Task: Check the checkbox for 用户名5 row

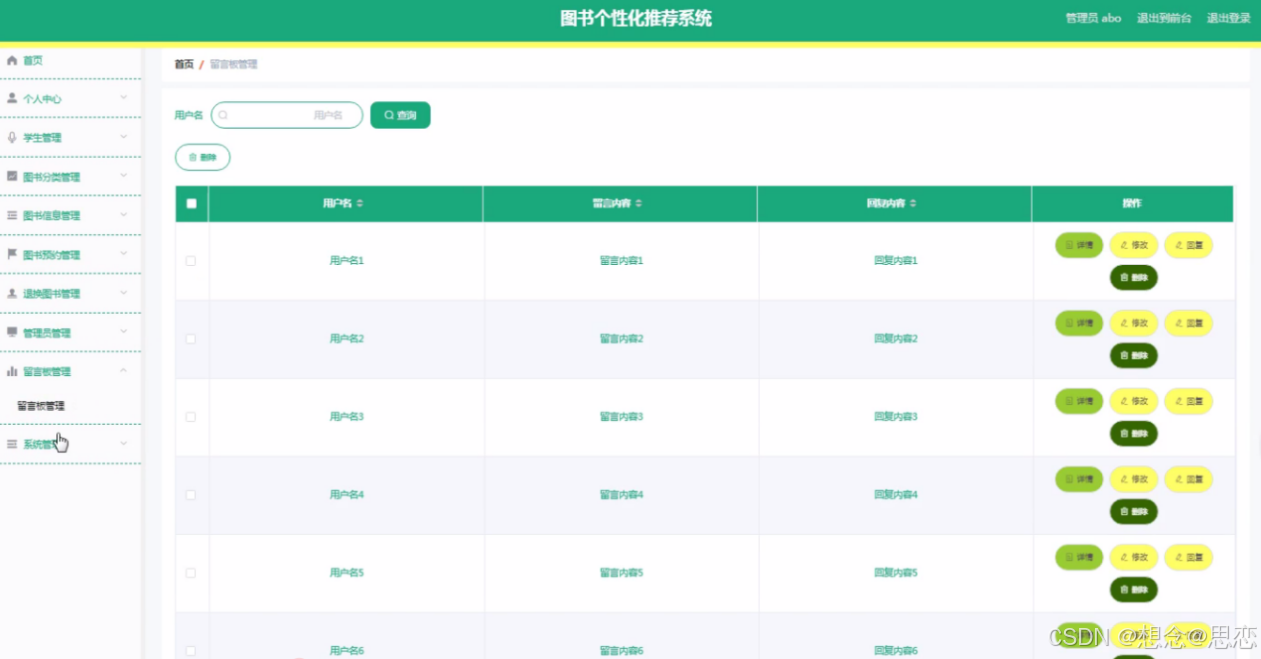Action: click(191, 573)
